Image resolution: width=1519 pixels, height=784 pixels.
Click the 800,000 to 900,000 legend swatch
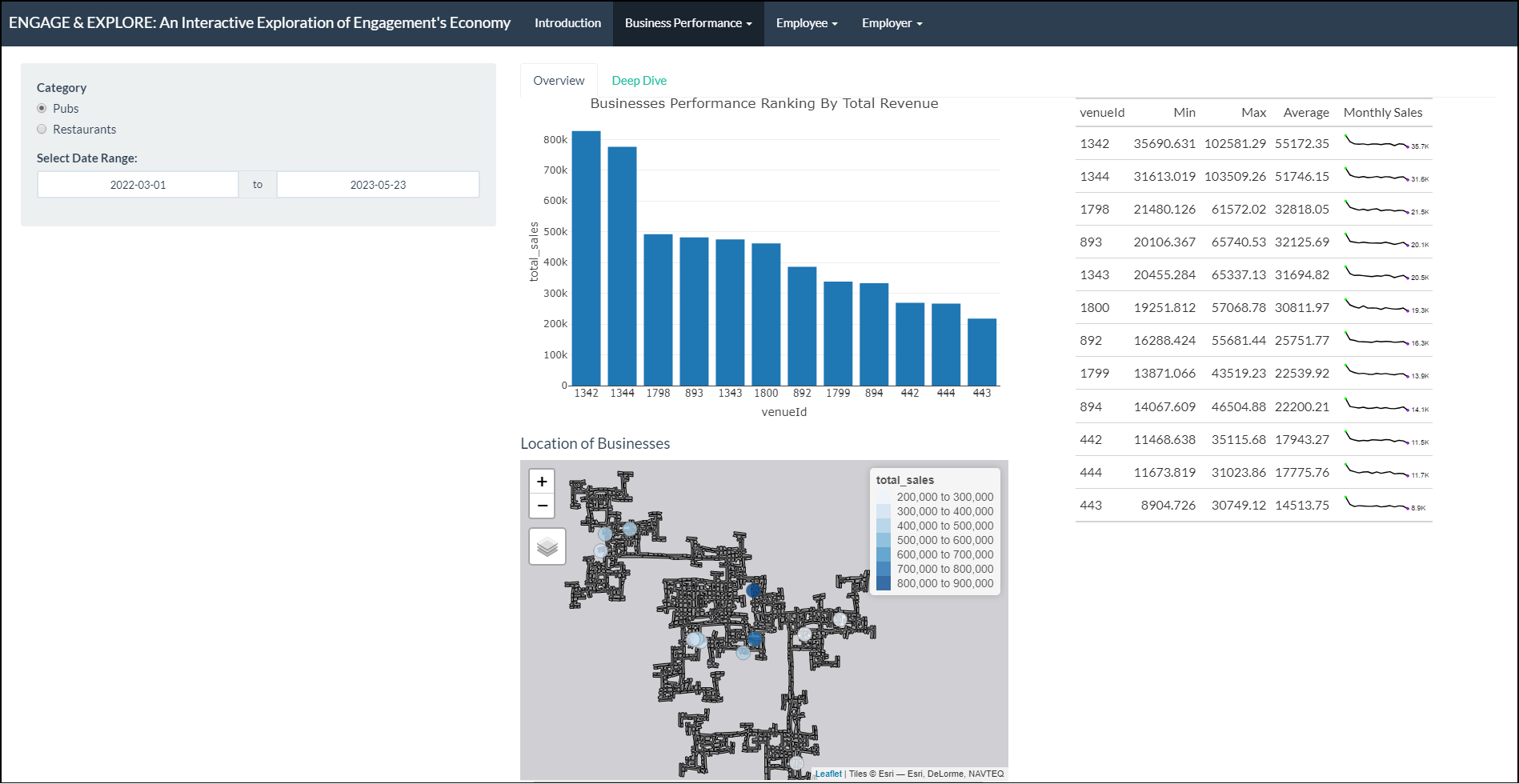(x=884, y=584)
